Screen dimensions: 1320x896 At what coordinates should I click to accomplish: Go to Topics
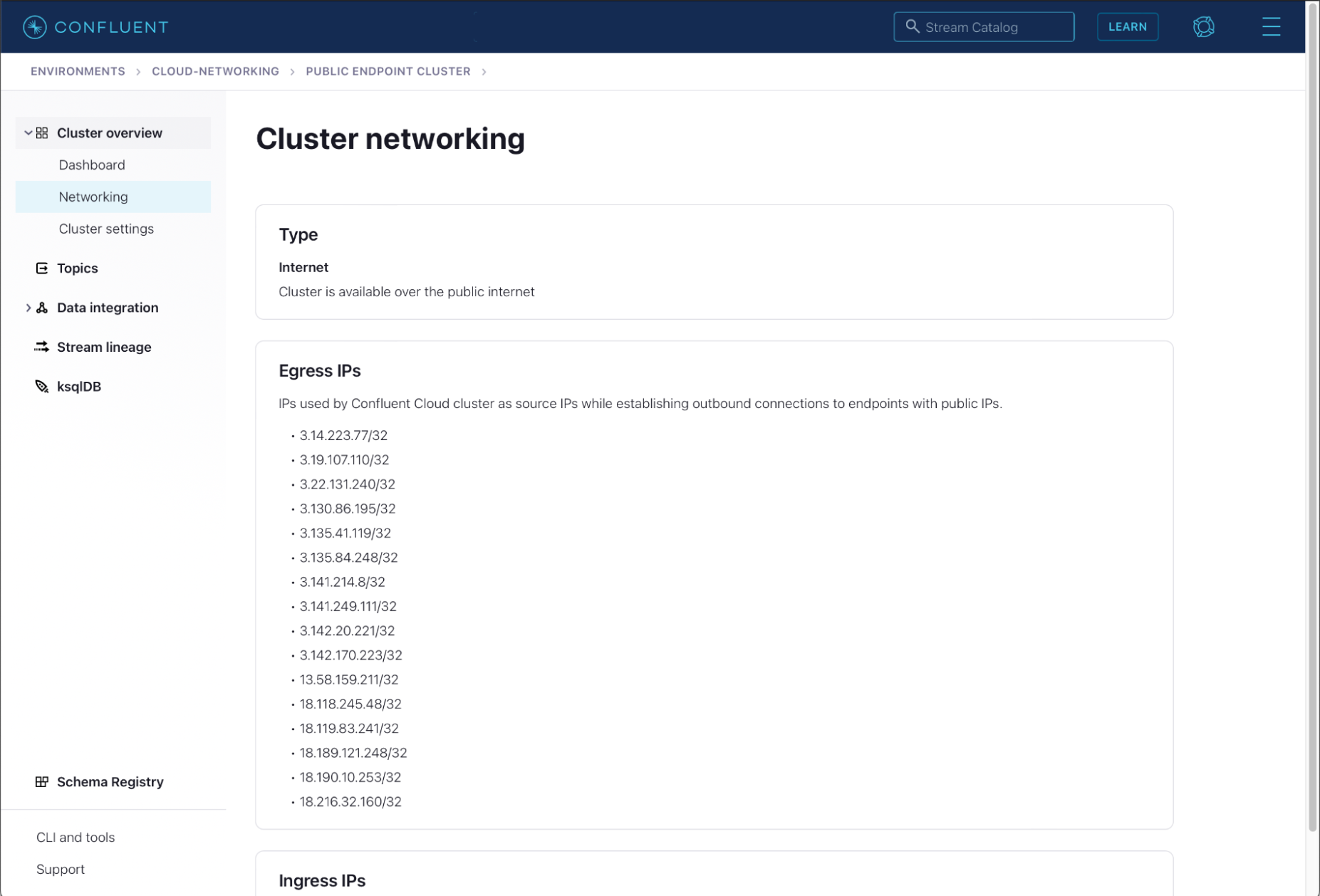(78, 269)
